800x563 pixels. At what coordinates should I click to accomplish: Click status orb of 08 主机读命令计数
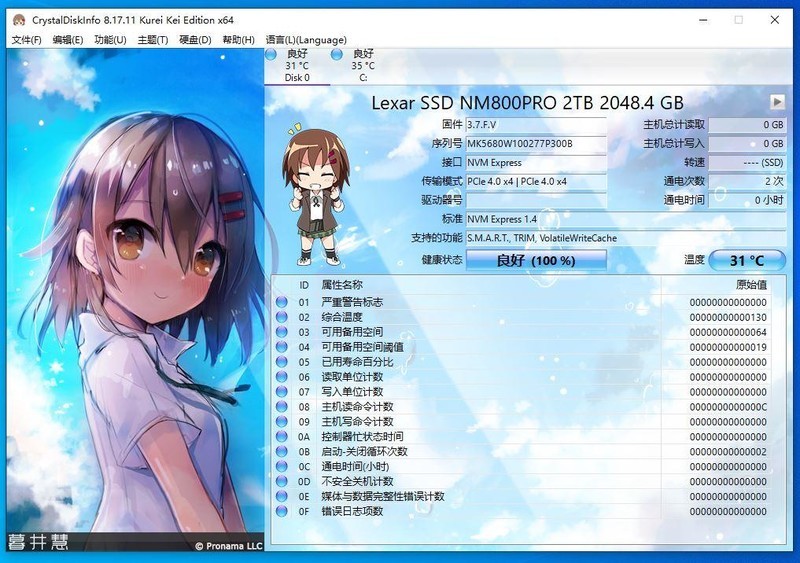282,407
